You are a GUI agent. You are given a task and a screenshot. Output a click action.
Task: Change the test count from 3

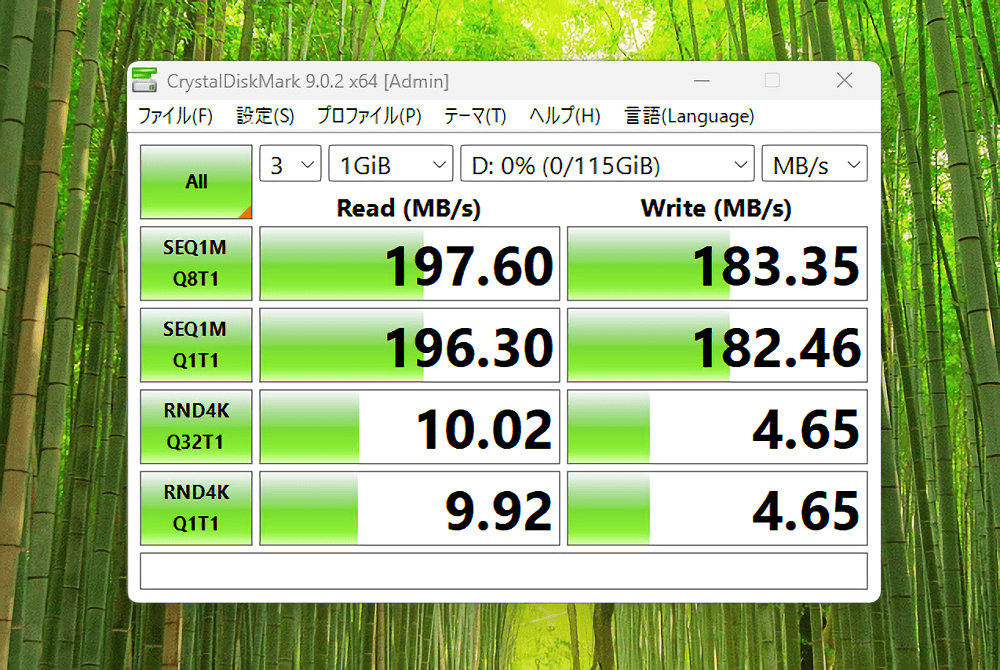[290, 163]
